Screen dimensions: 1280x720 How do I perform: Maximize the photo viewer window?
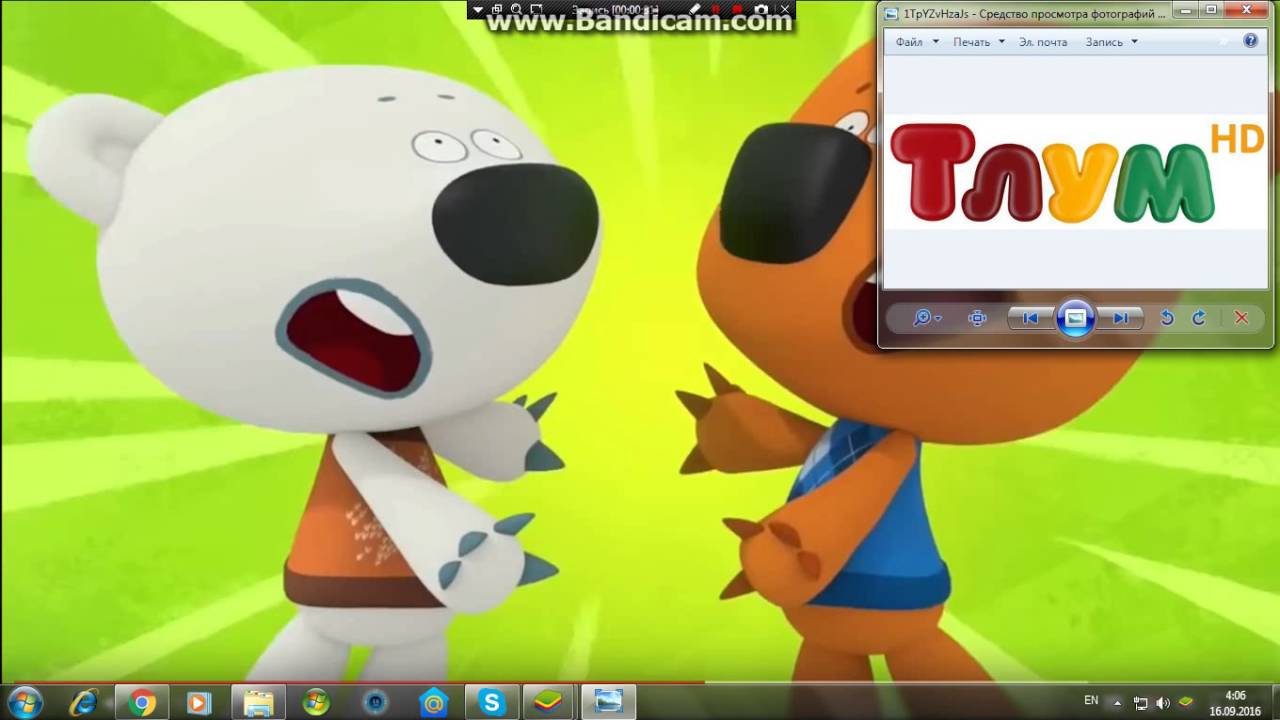tap(1212, 10)
